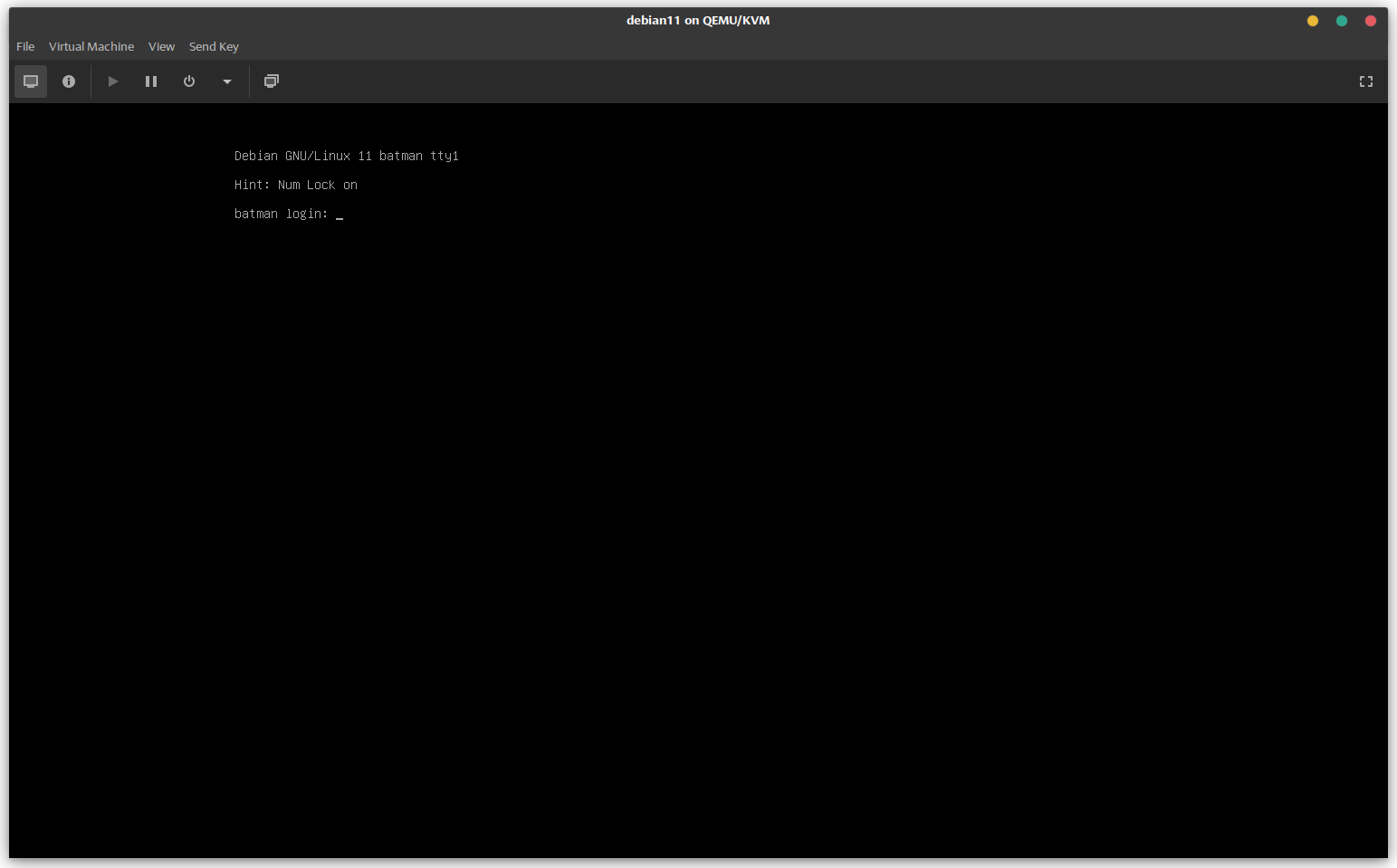Open the Virtual Machine menu
Image resolution: width=1397 pixels, height=868 pixels.
[91, 46]
